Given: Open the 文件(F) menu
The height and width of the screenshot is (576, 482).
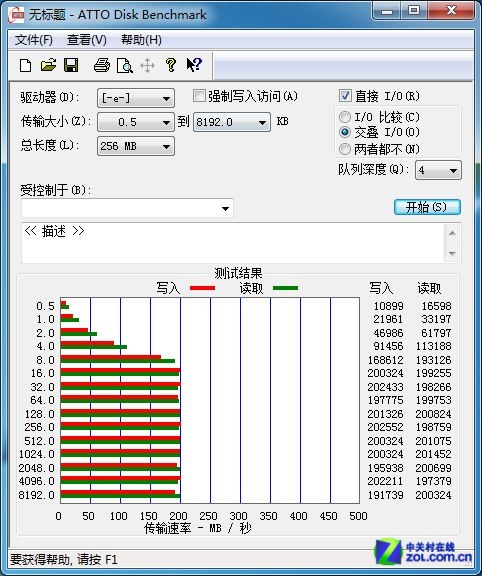Looking at the screenshot, I should click(33, 40).
